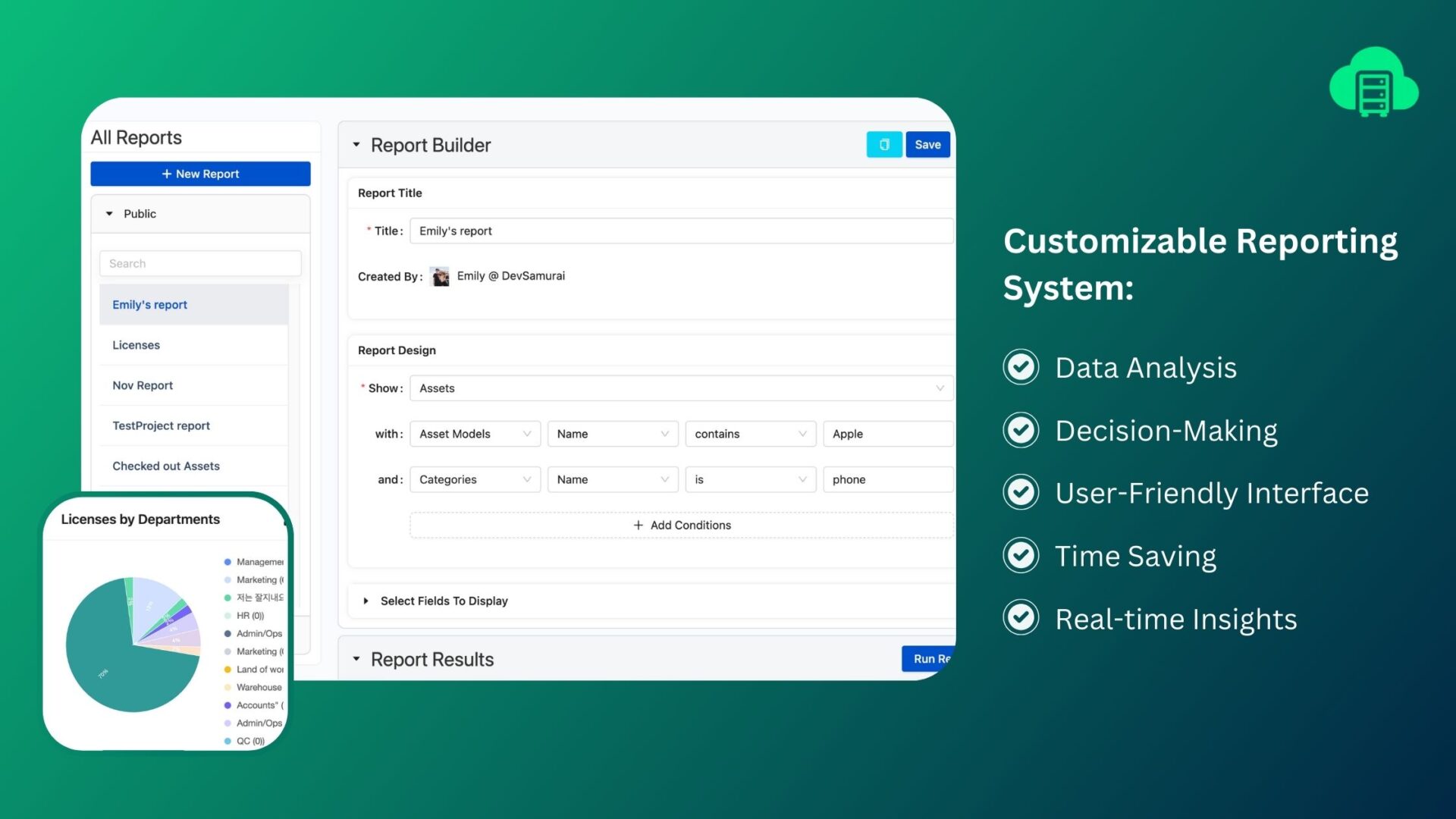
Task: Click the DevSamurai cloud-database logo icon
Action: (1375, 85)
